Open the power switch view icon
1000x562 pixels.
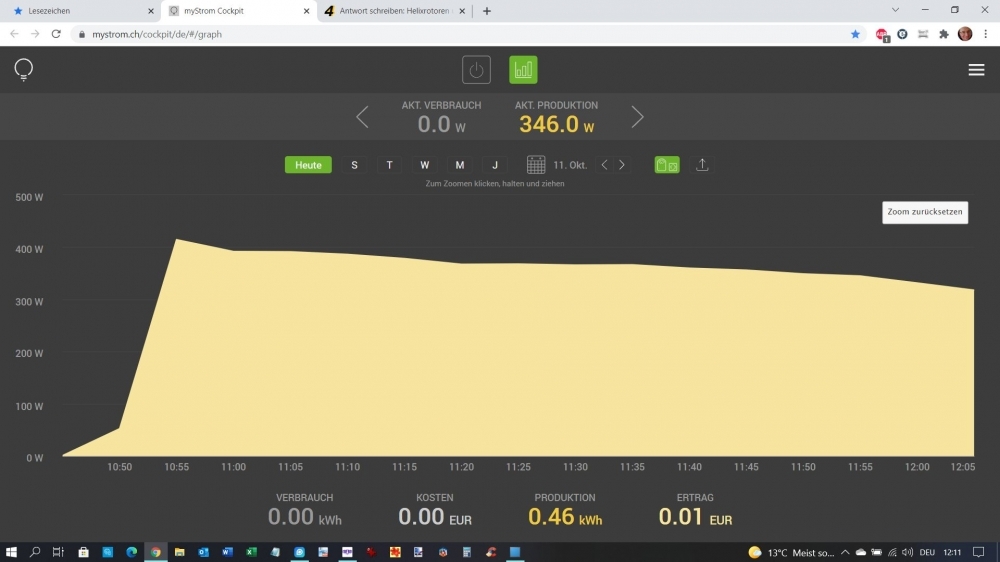point(476,70)
